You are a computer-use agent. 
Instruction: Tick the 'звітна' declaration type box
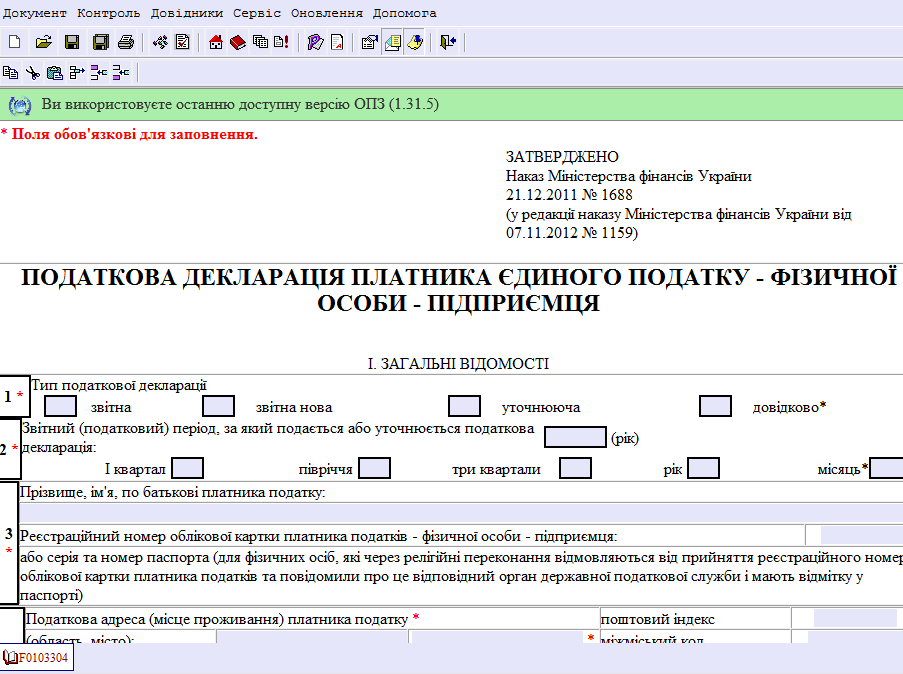[61, 406]
